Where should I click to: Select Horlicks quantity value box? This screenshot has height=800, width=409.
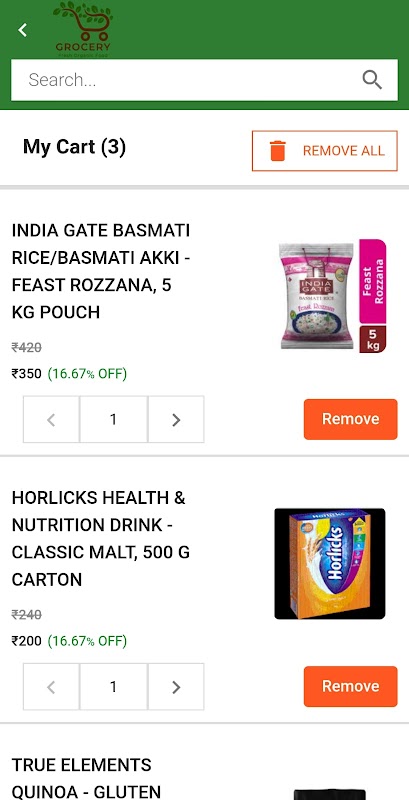[113, 687]
